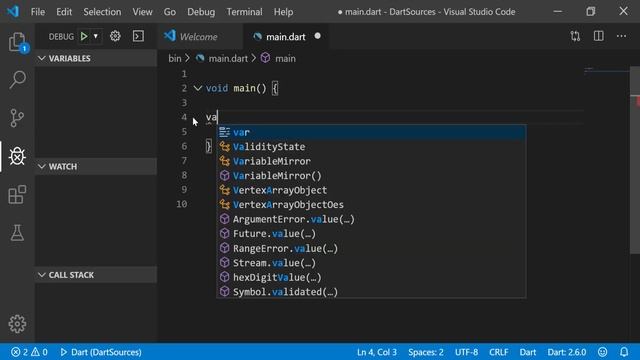Change encoding via UTF-8
Screen dimensions: 640x360
[x=466, y=352]
